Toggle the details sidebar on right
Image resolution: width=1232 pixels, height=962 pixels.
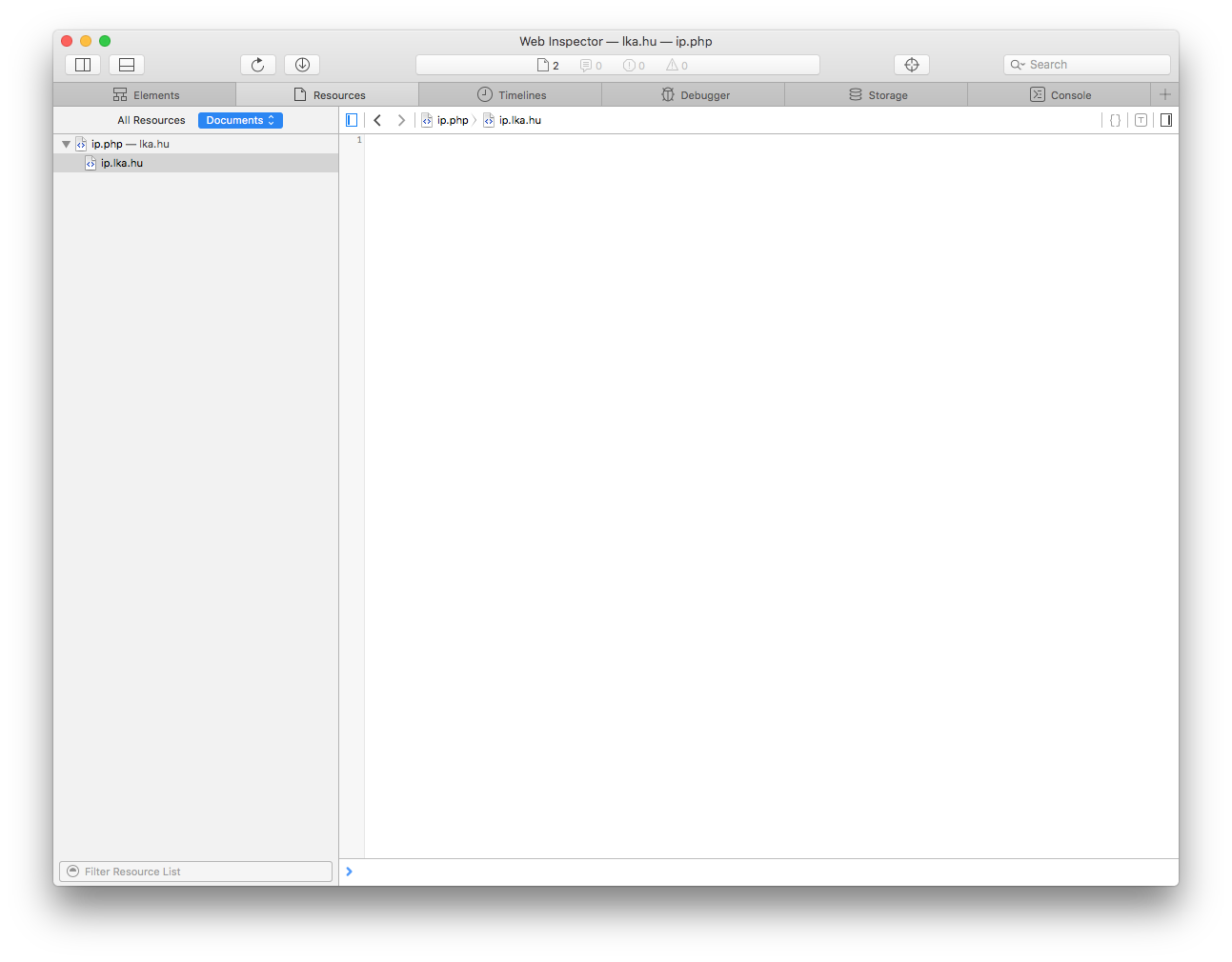tap(1166, 120)
